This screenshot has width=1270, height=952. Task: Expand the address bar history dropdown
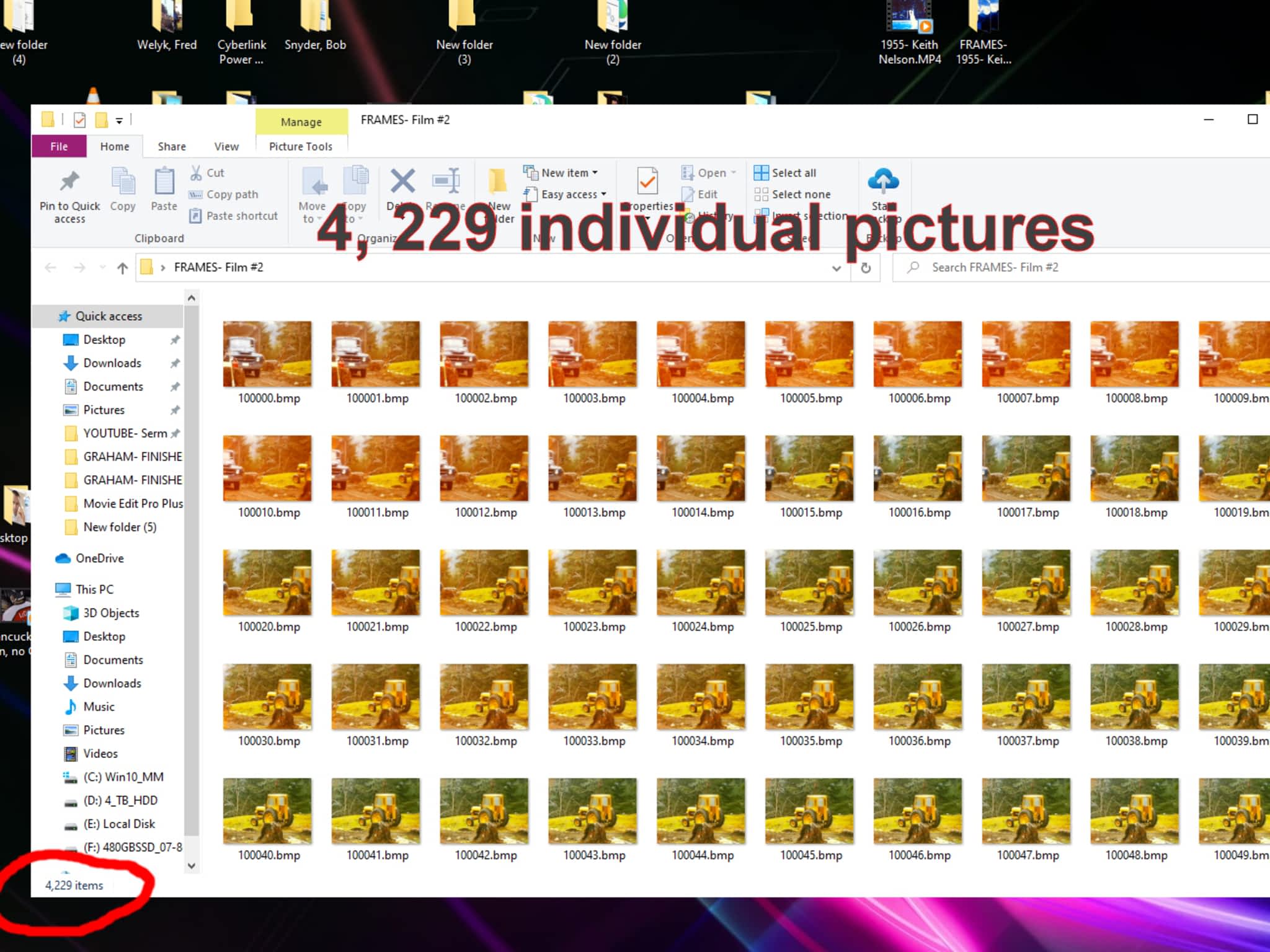[836, 268]
